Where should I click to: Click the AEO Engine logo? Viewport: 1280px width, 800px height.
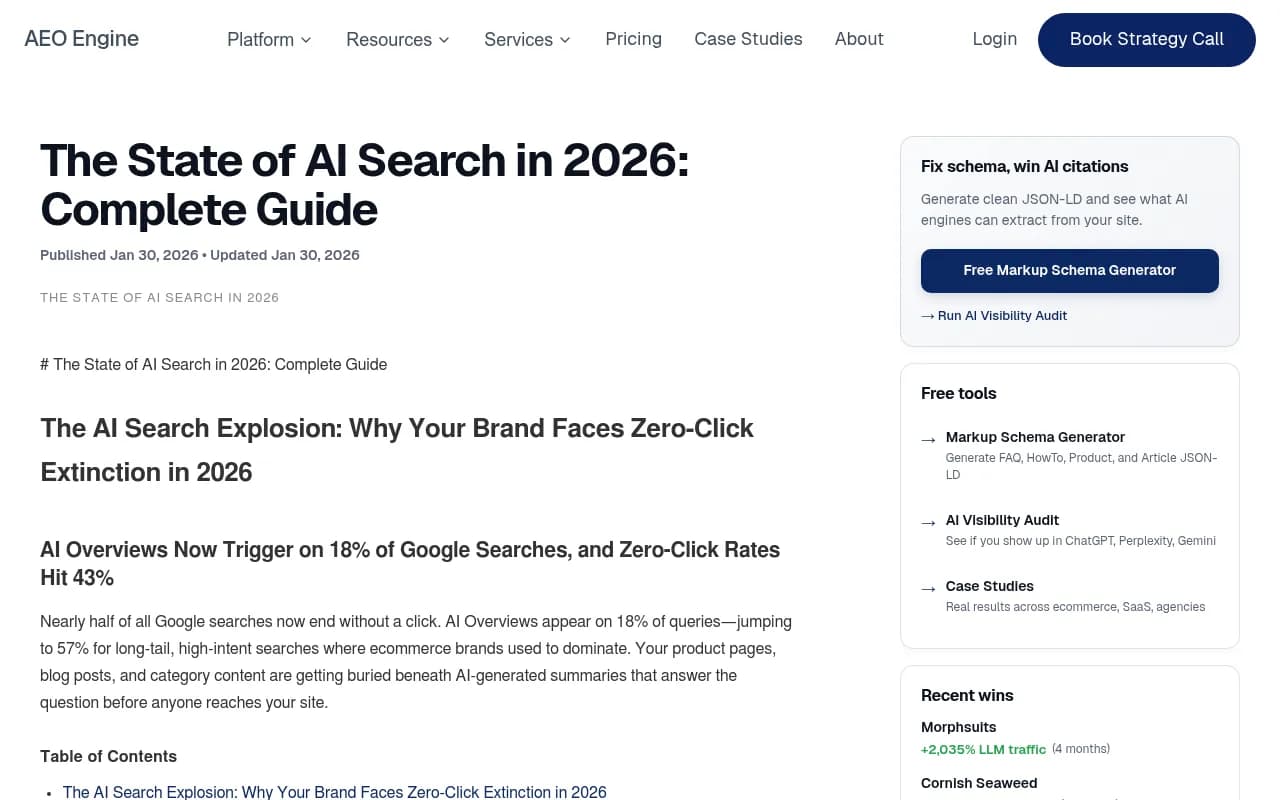click(81, 39)
